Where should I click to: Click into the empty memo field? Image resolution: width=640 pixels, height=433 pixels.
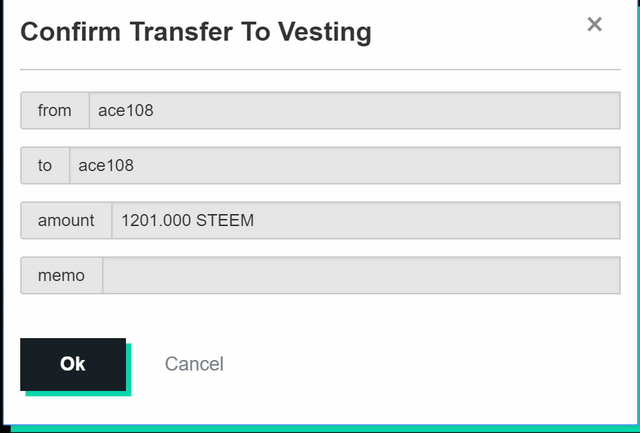coord(361,275)
